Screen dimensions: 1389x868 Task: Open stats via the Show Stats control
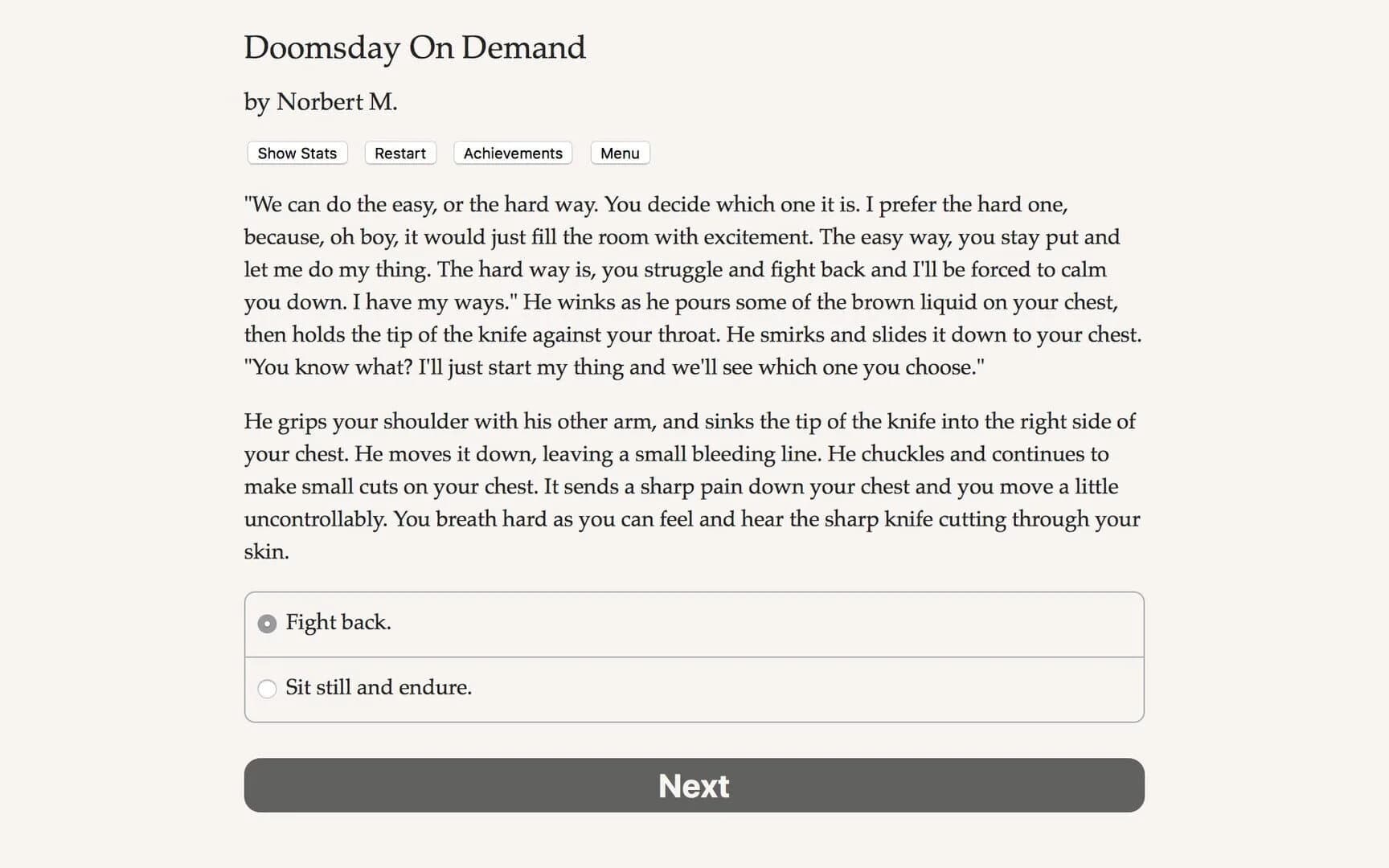pos(296,153)
